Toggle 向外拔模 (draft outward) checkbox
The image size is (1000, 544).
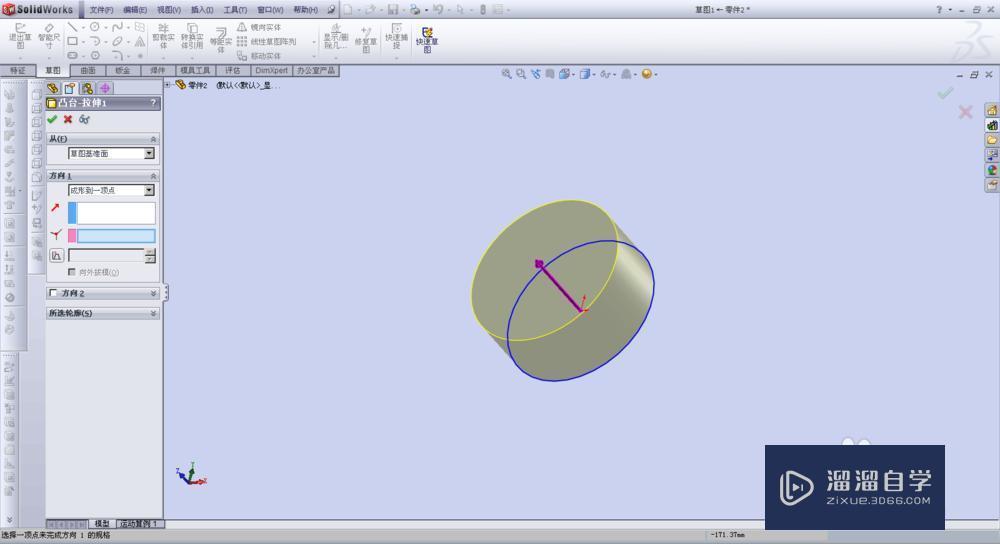click(71, 272)
